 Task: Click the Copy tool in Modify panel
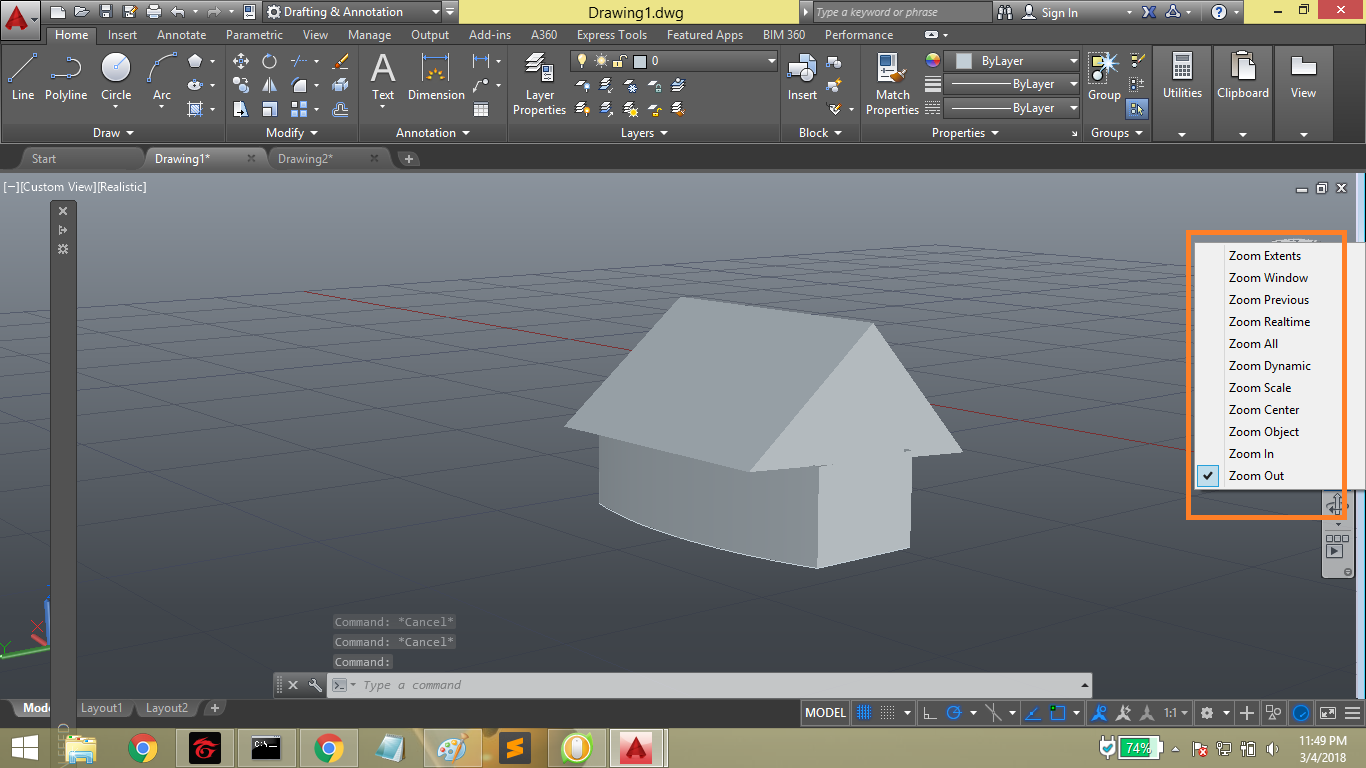(x=241, y=85)
